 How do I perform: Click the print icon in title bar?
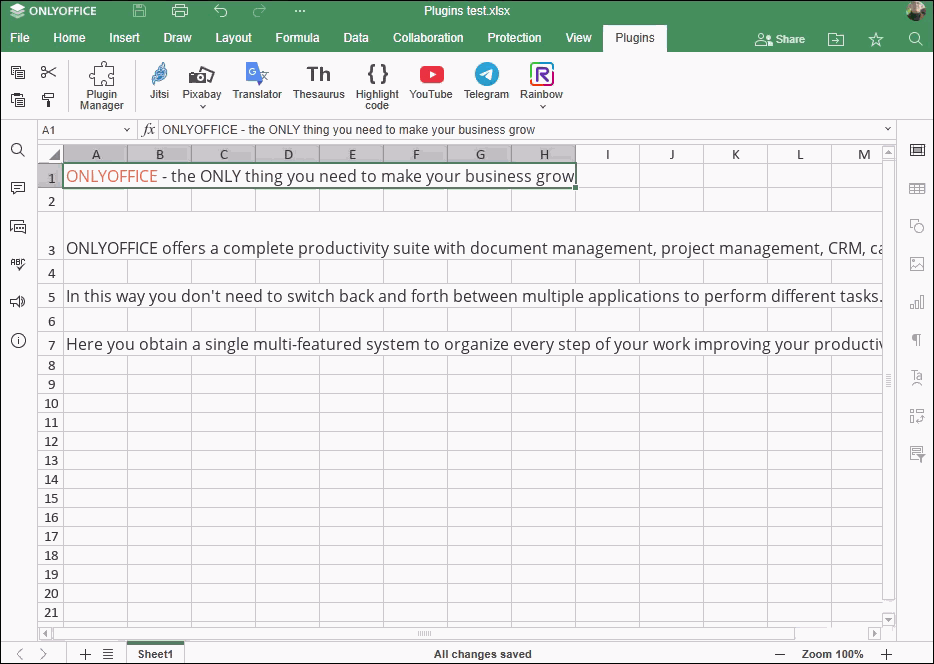180,11
